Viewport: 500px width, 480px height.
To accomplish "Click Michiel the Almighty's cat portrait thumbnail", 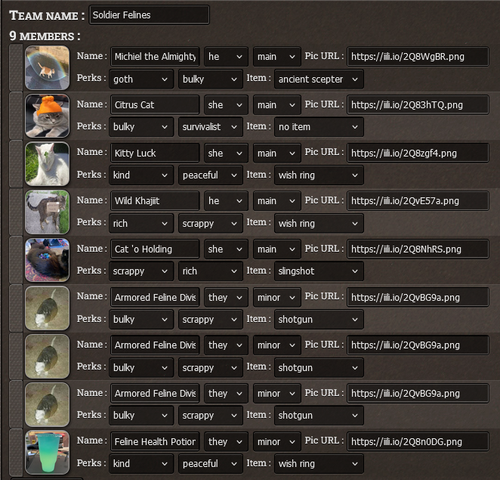I will pyautogui.click(x=47, y=68).
